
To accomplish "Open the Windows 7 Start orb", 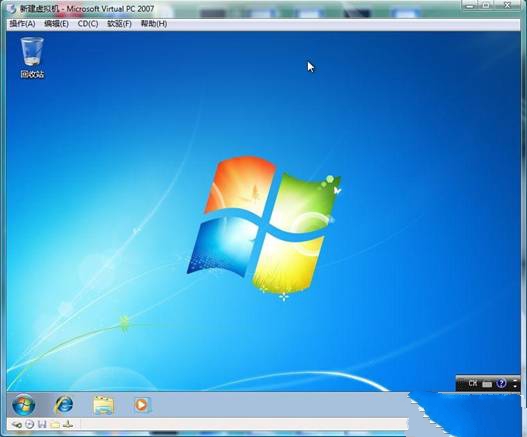I will click(x=24, y=405).
